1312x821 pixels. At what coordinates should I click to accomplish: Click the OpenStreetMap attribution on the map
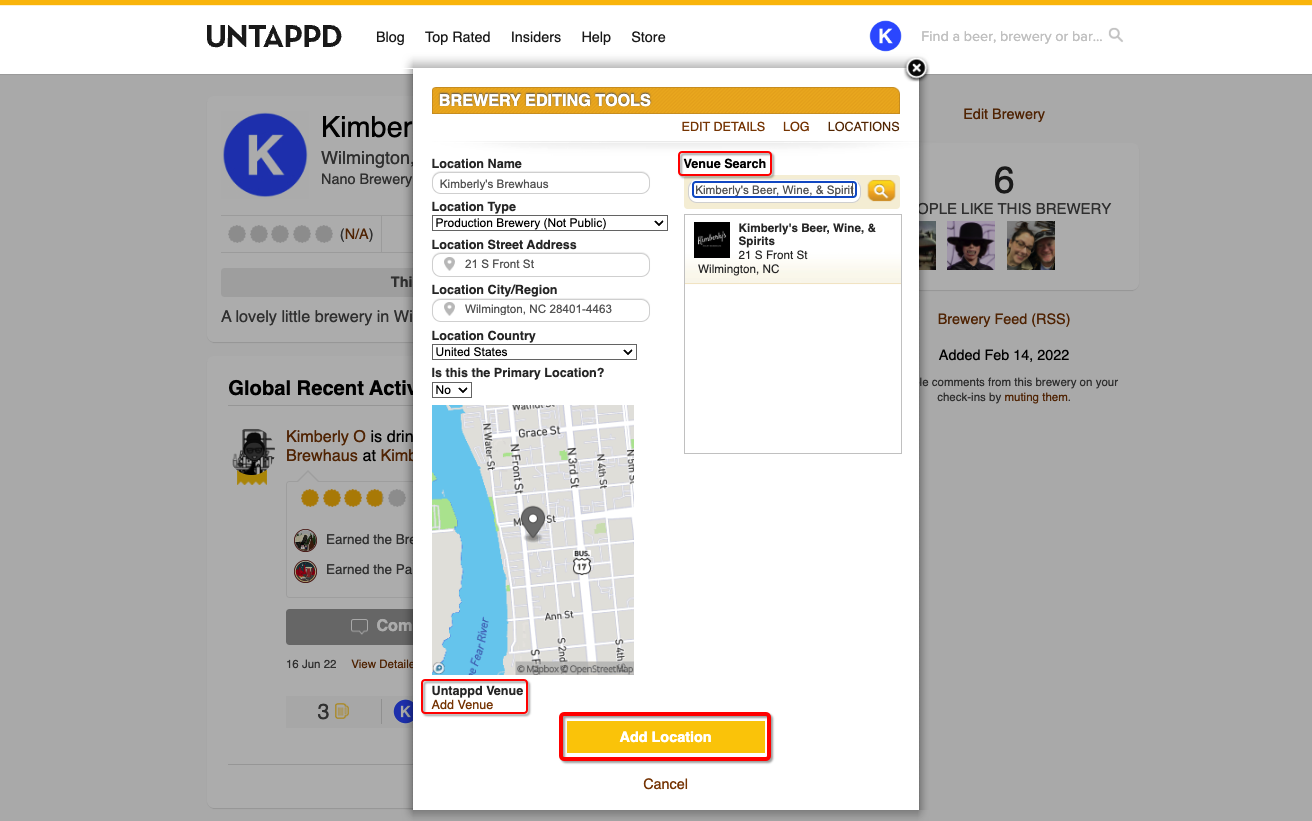click(x=601, y=669)
